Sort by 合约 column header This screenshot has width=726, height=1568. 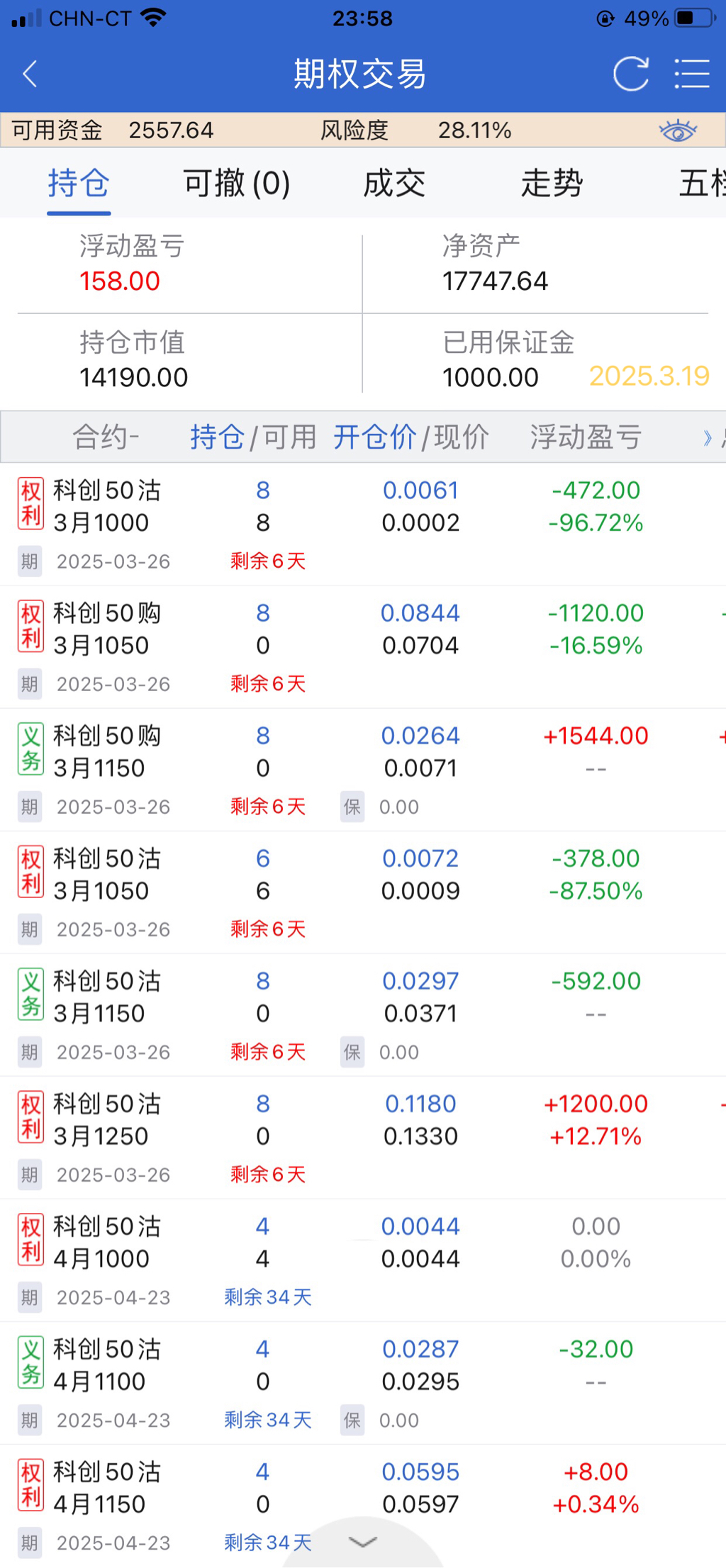[106, 437]
